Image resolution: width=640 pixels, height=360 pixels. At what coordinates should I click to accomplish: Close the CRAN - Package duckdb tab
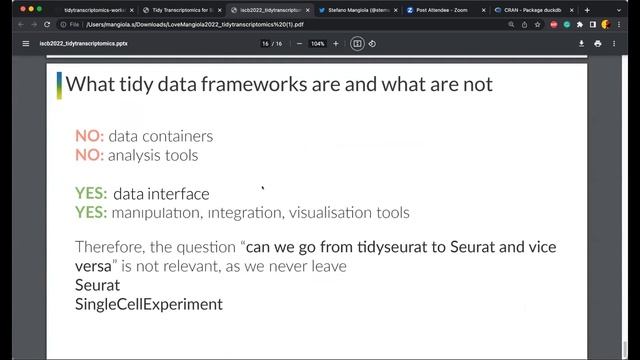click(x=571, y=10)
